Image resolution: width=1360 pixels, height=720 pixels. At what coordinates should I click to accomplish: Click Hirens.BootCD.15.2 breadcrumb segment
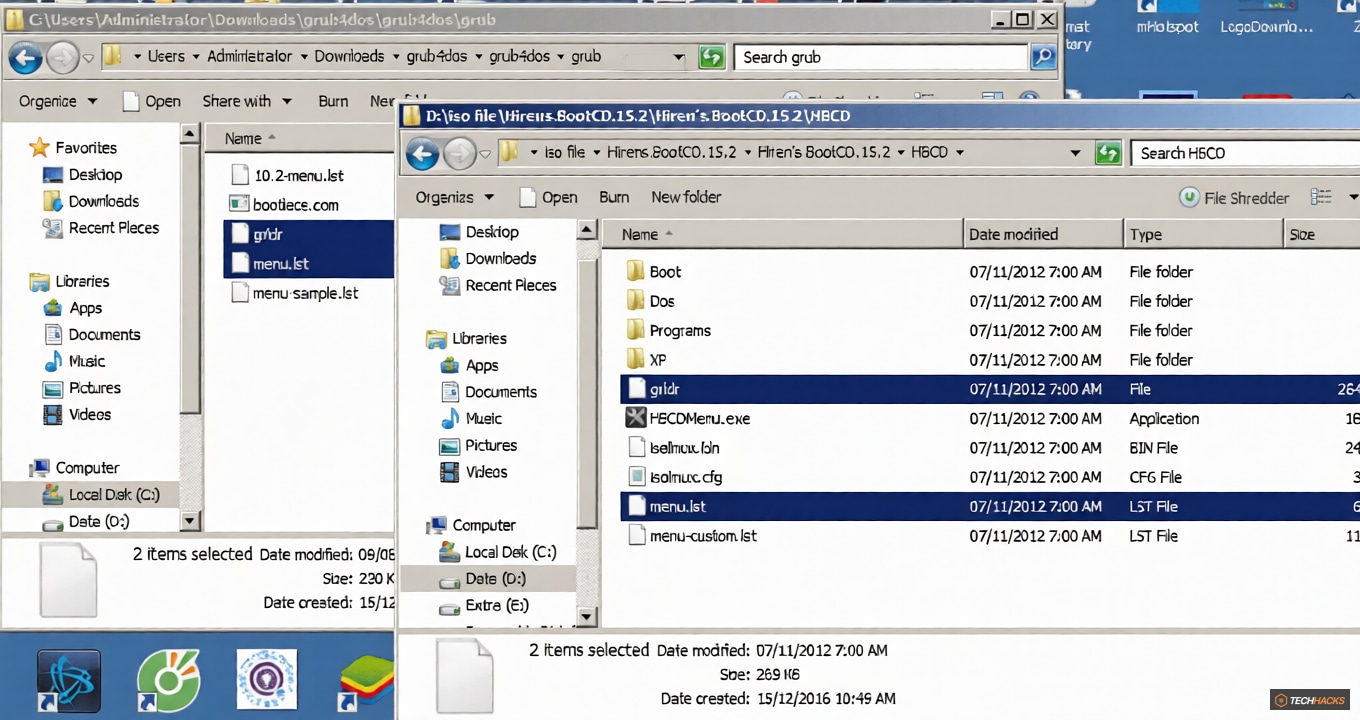coord(671,153)
